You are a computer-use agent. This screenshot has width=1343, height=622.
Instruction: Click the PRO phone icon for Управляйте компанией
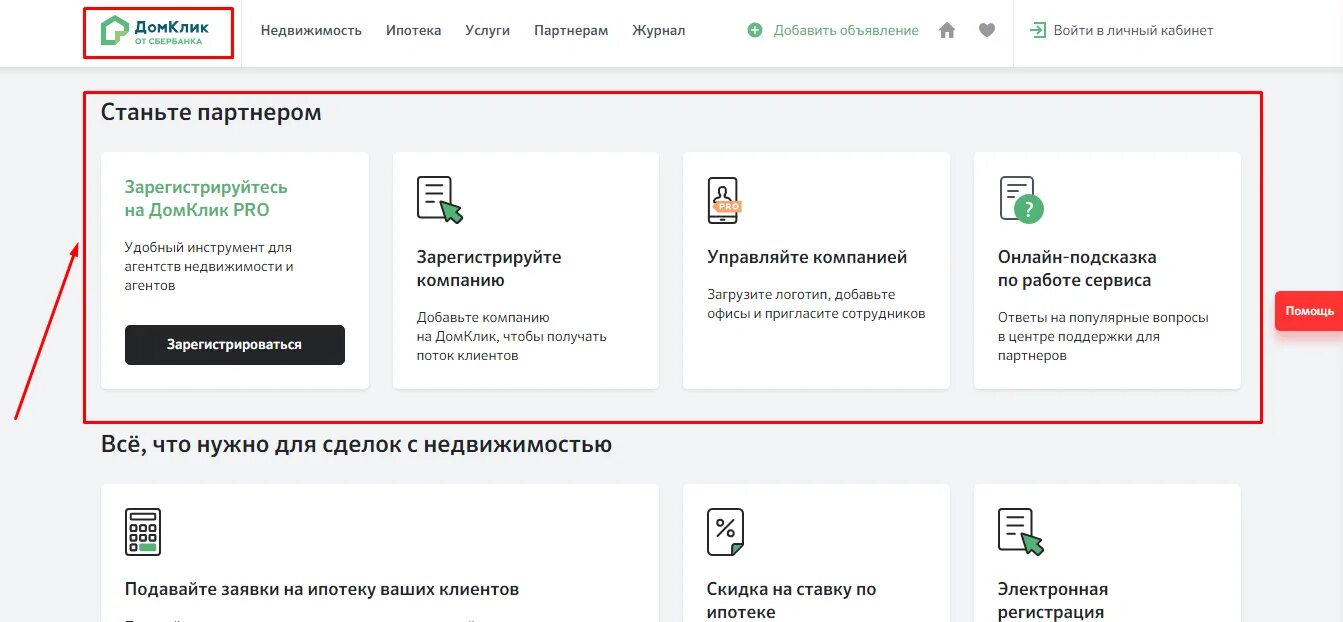point(724,200)
